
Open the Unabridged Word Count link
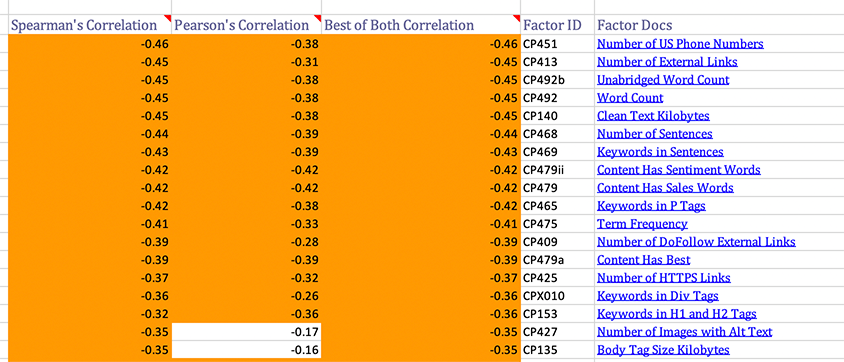(x=663, y=80)
